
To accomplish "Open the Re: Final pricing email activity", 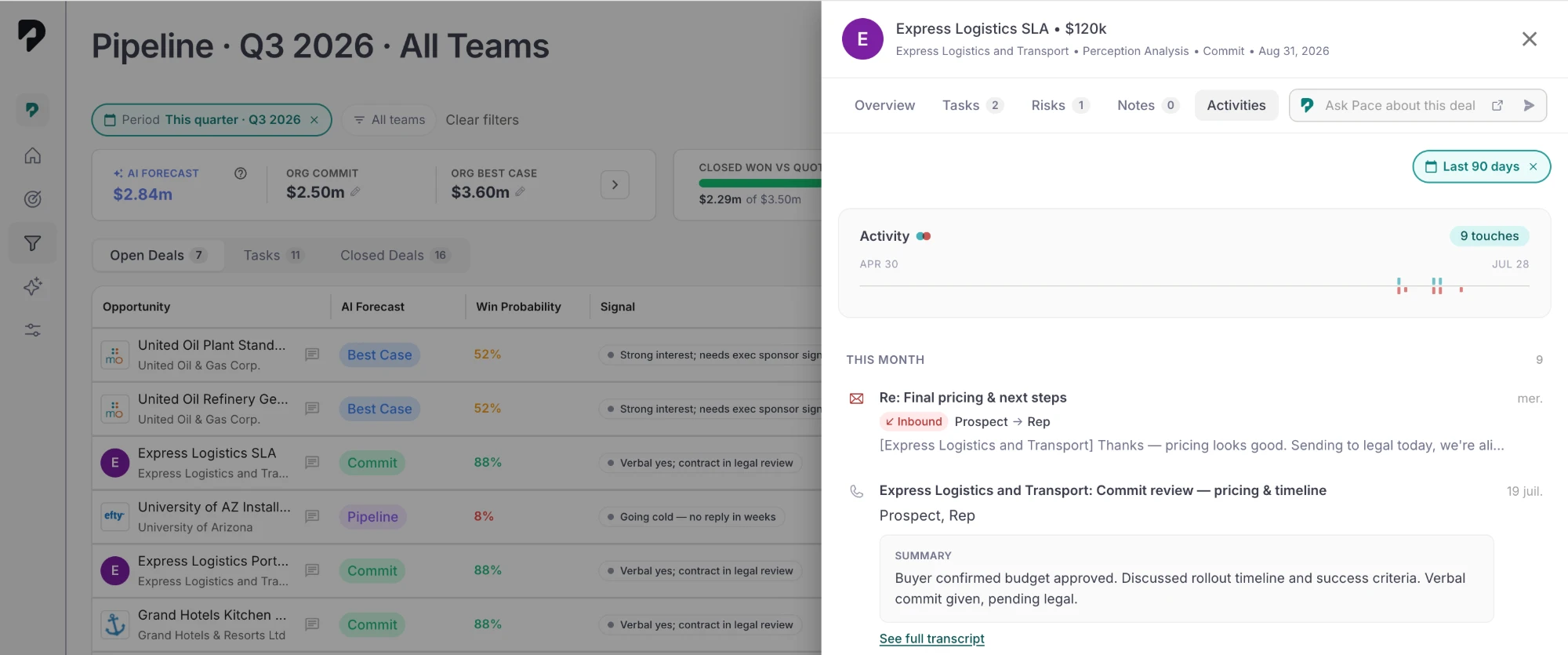I will click(973, 398).
